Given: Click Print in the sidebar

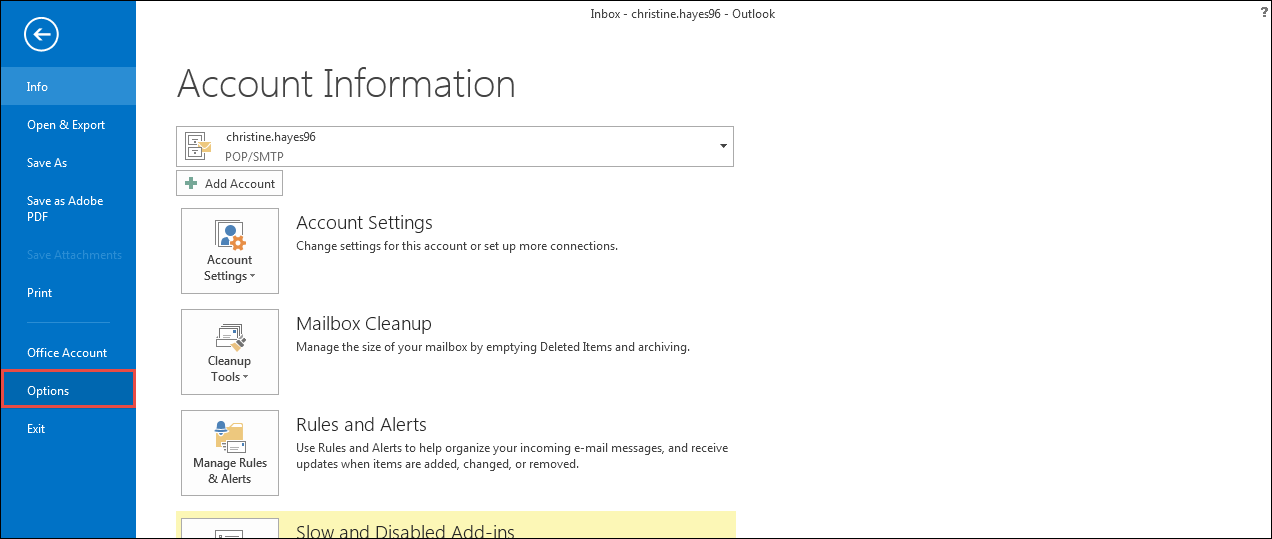Looking at the screenshot, I should 68,293.
